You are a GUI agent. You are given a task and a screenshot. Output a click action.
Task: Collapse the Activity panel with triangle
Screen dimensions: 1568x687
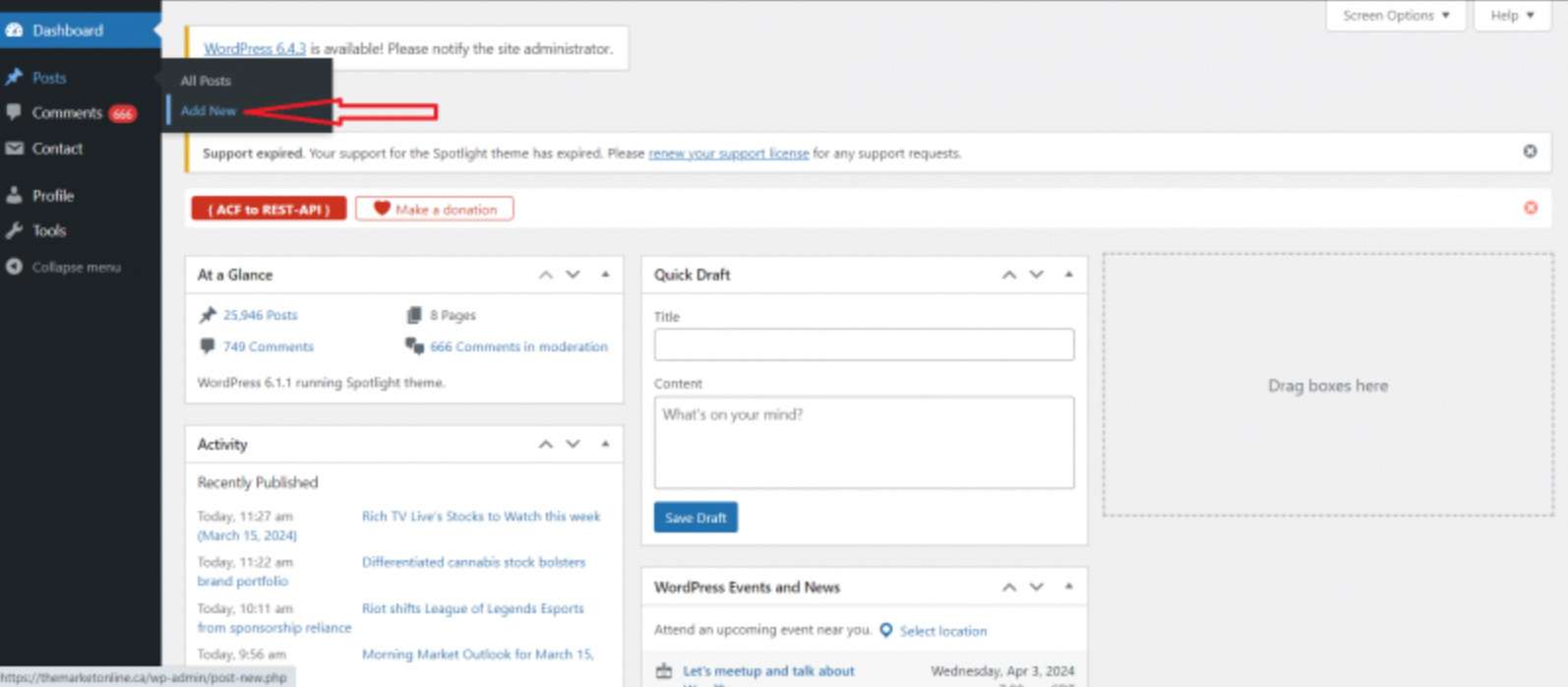605,444
